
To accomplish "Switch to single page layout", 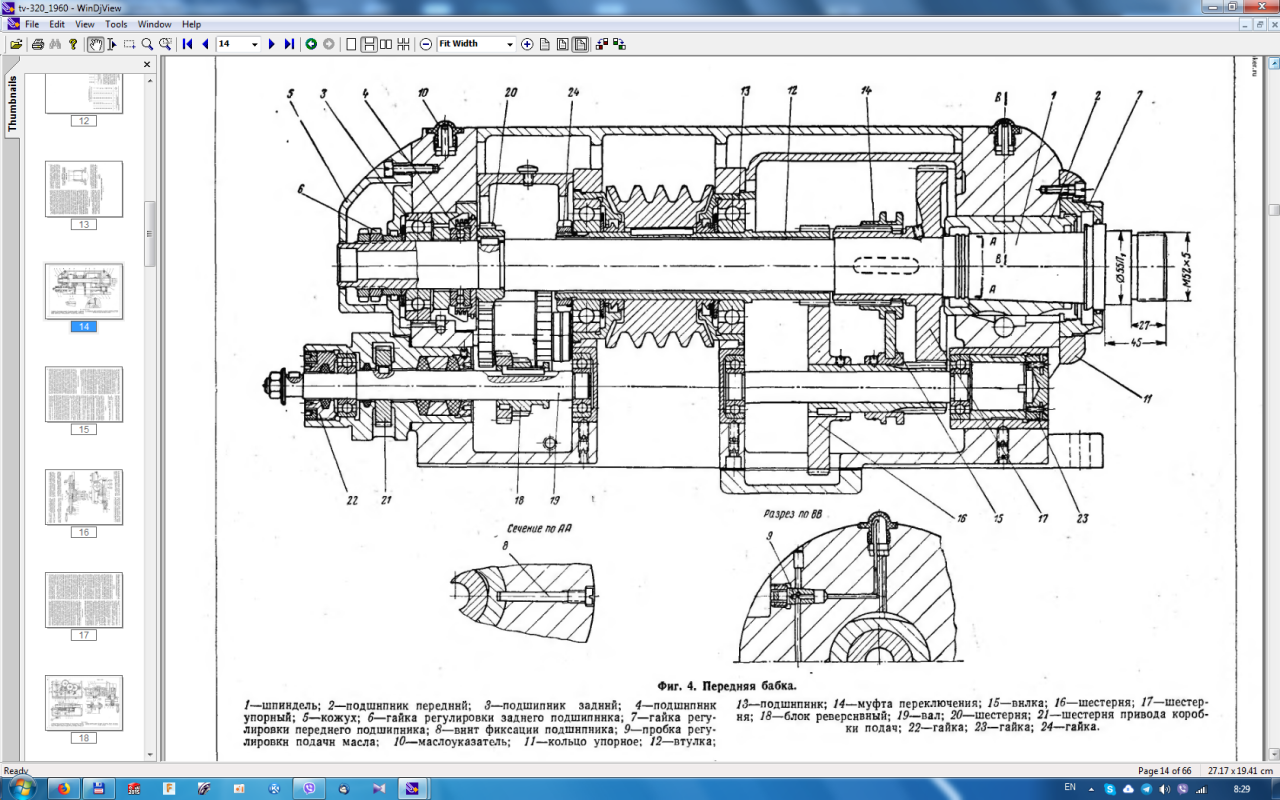I will coord(351,44).
